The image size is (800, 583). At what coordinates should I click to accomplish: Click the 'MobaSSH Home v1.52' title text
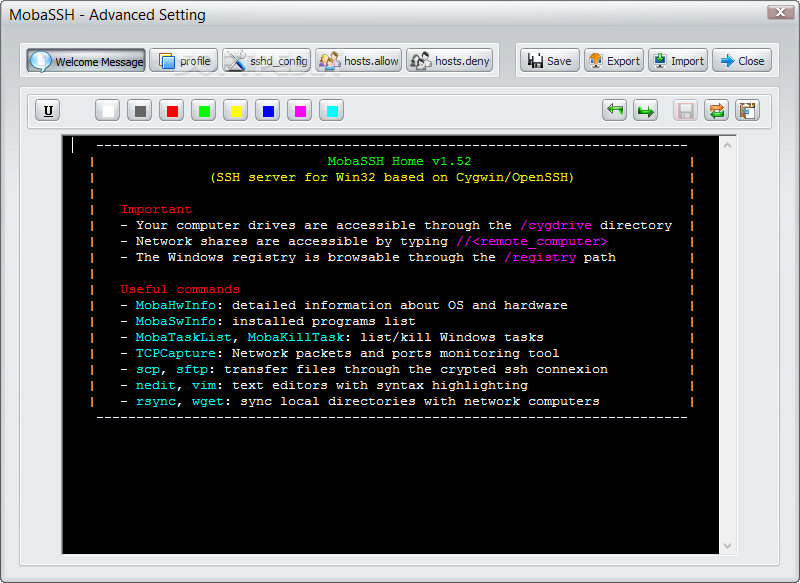pyautogui.click(x=399, y=161)
